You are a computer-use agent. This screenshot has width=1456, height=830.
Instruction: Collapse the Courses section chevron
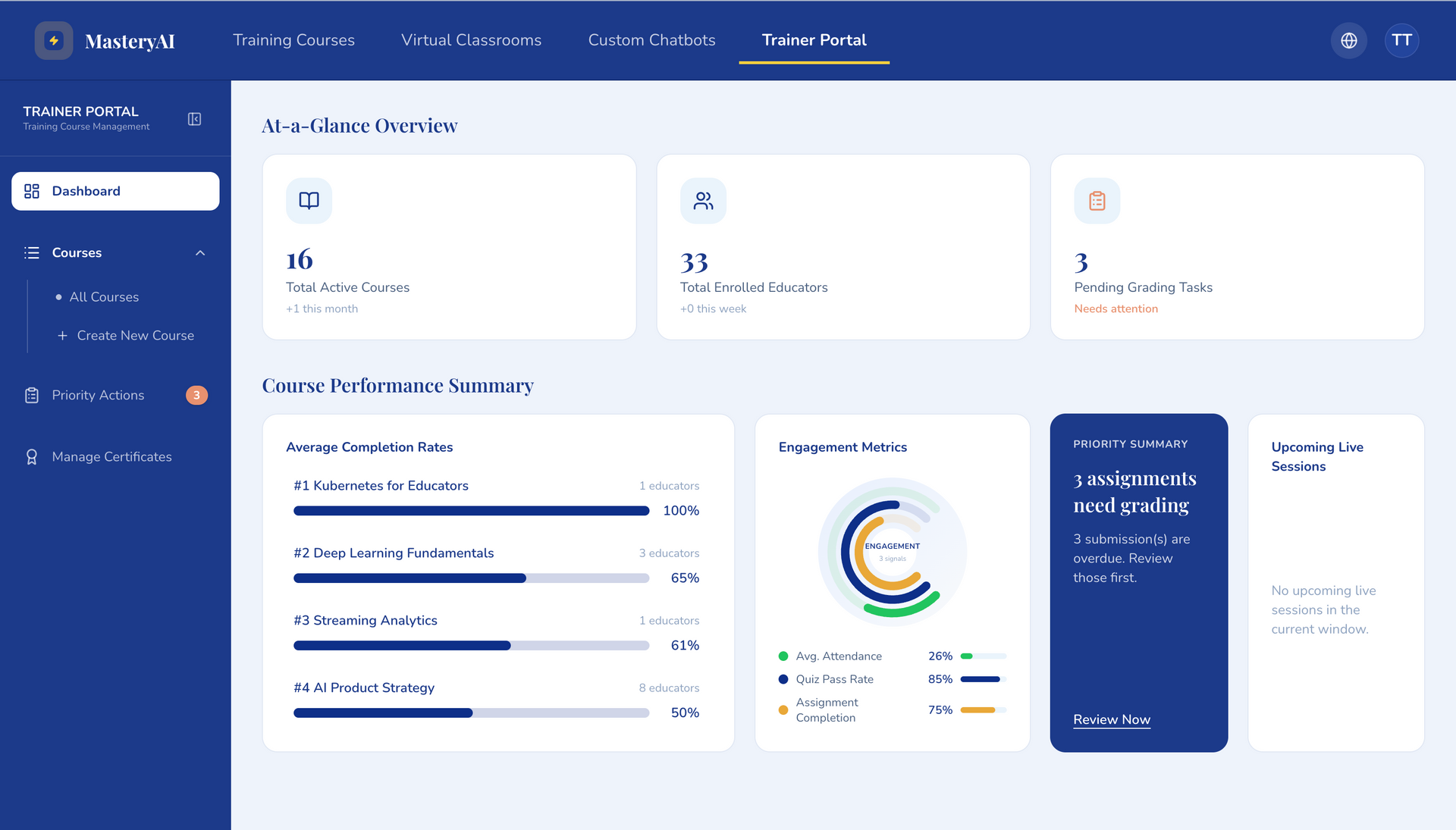click(x=200, y=253)
